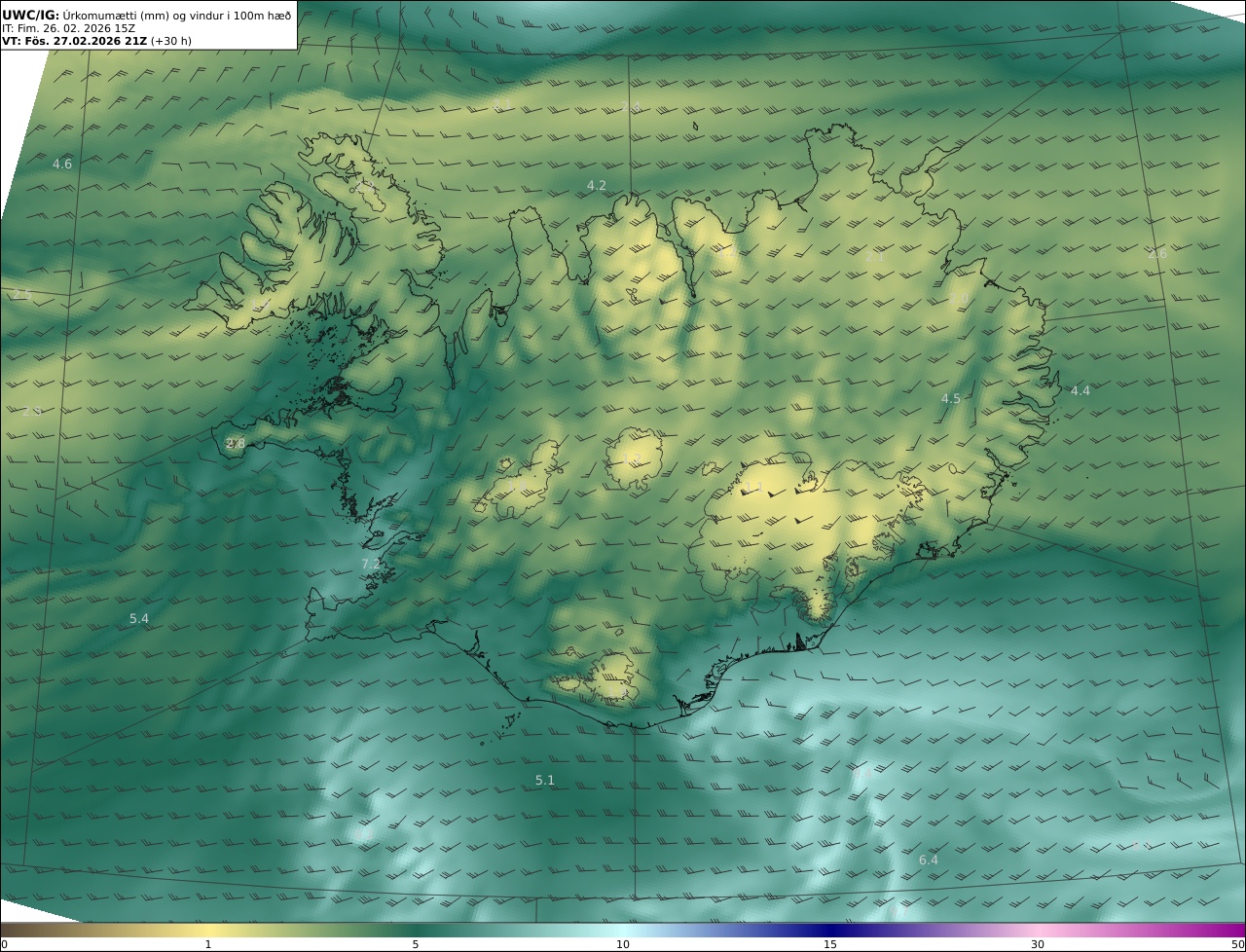Click the colorbar tick label 10
1246x952 pixels.
coord(623,944)
